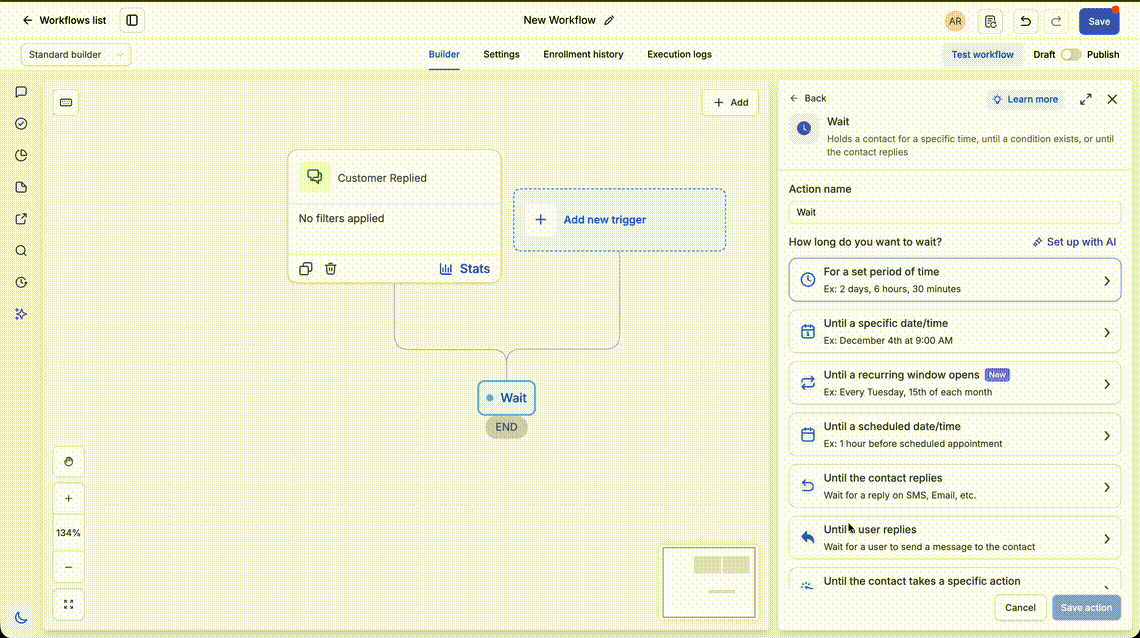The image size is (1140, 638).
Task: Click the 134% zoom level
Action: (x=68, y=533)
